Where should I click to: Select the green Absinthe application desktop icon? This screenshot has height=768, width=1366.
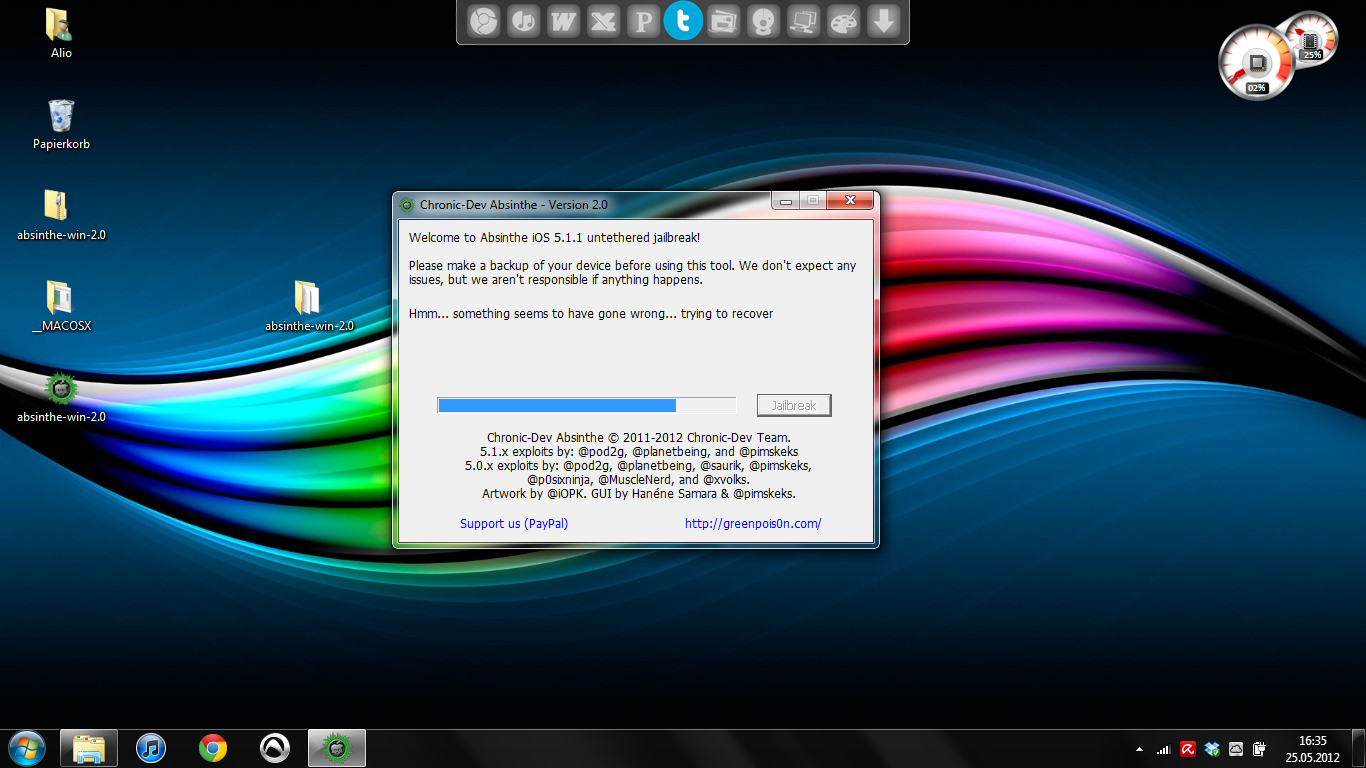coord(61,397)
